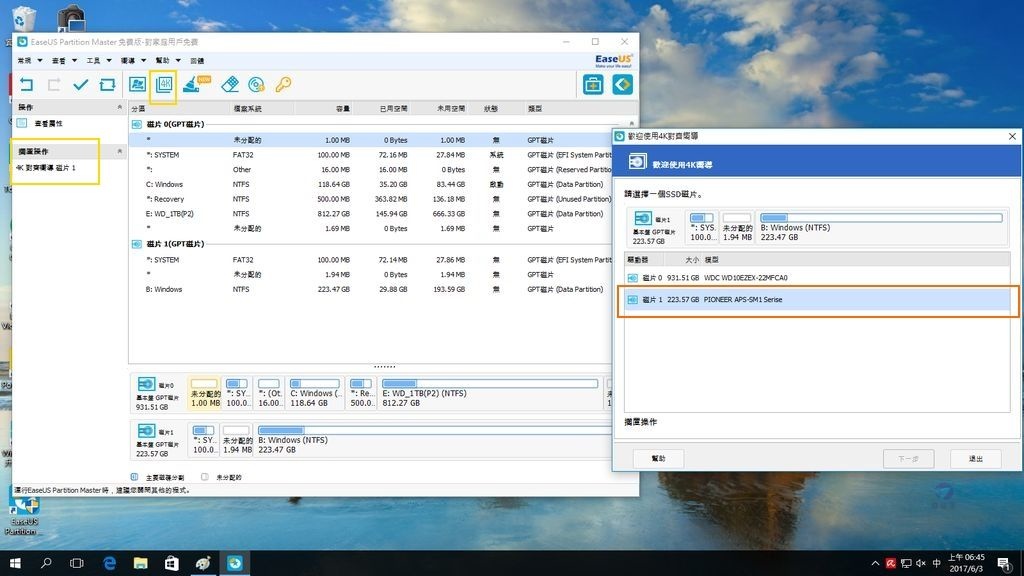
Task: Click the Undo arrow in the toolbar
Action: (26, 85)
